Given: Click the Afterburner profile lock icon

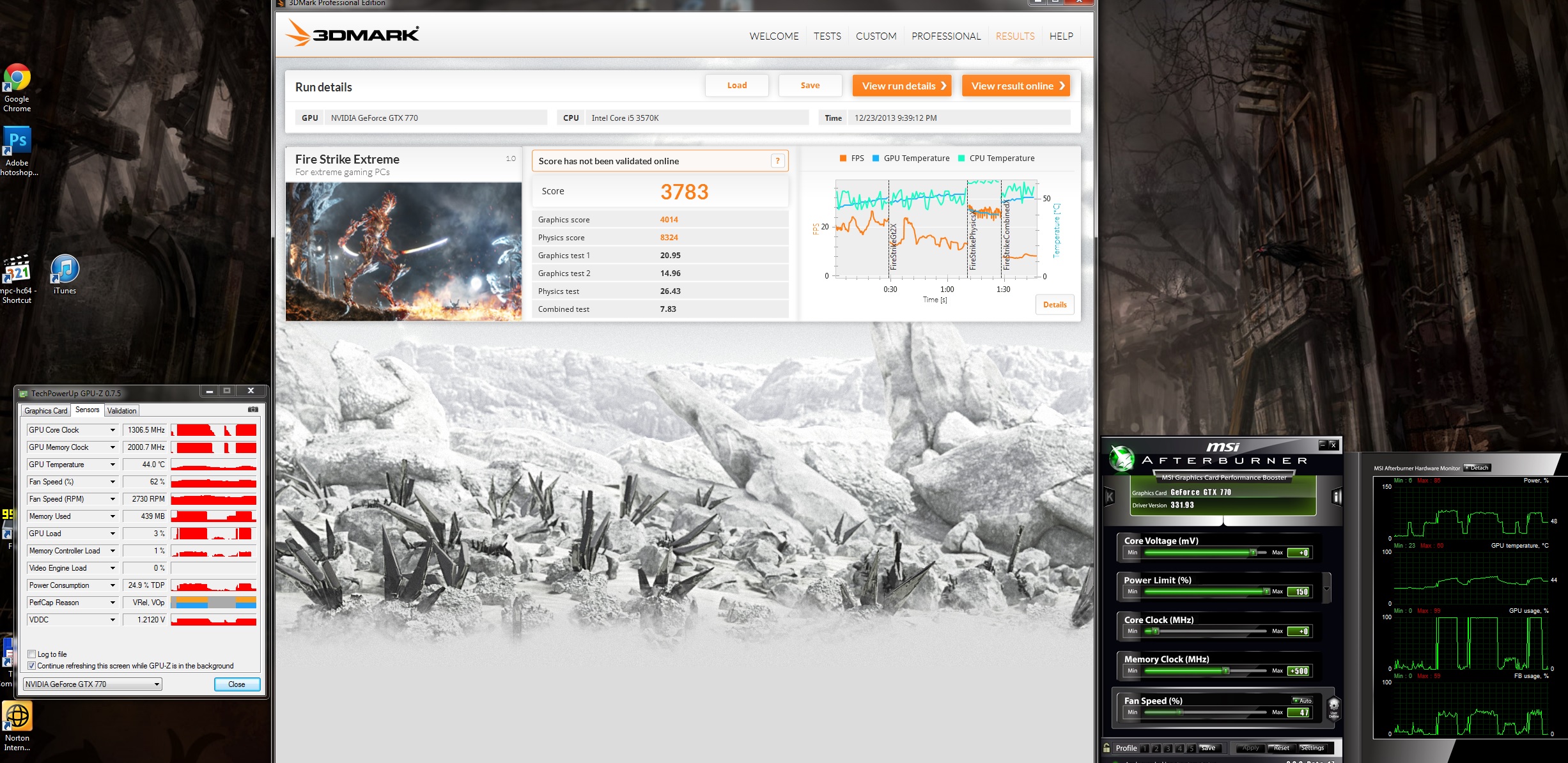Looking at the screenshot, I should 1106,748.
